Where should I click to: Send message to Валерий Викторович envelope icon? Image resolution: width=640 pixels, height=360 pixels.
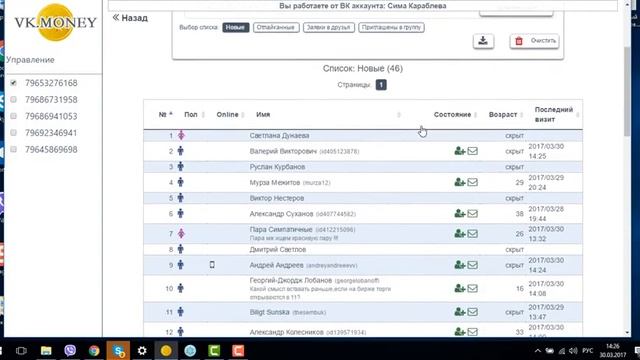point(473,151)
